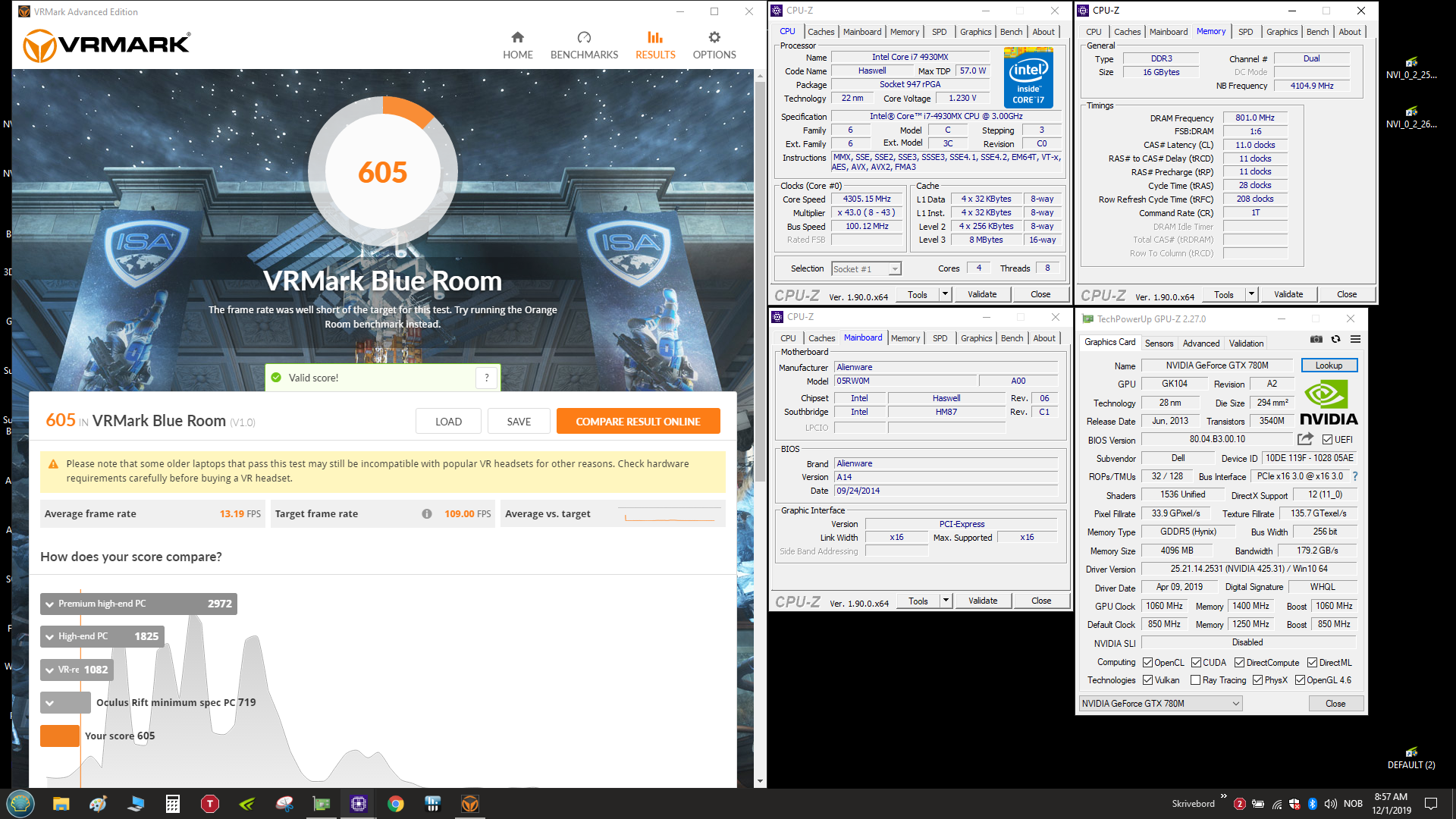Open SPD tab in CPU-Z Memory window
The image size is (1456, 819).
point(1245,32)
